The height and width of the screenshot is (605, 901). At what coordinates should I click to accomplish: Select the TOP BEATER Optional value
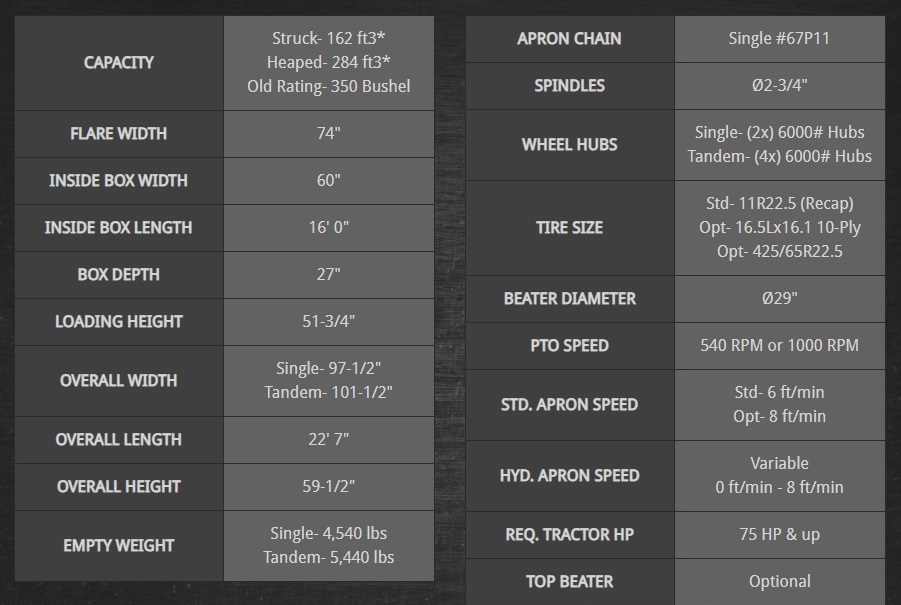click(x=779, y=582)
